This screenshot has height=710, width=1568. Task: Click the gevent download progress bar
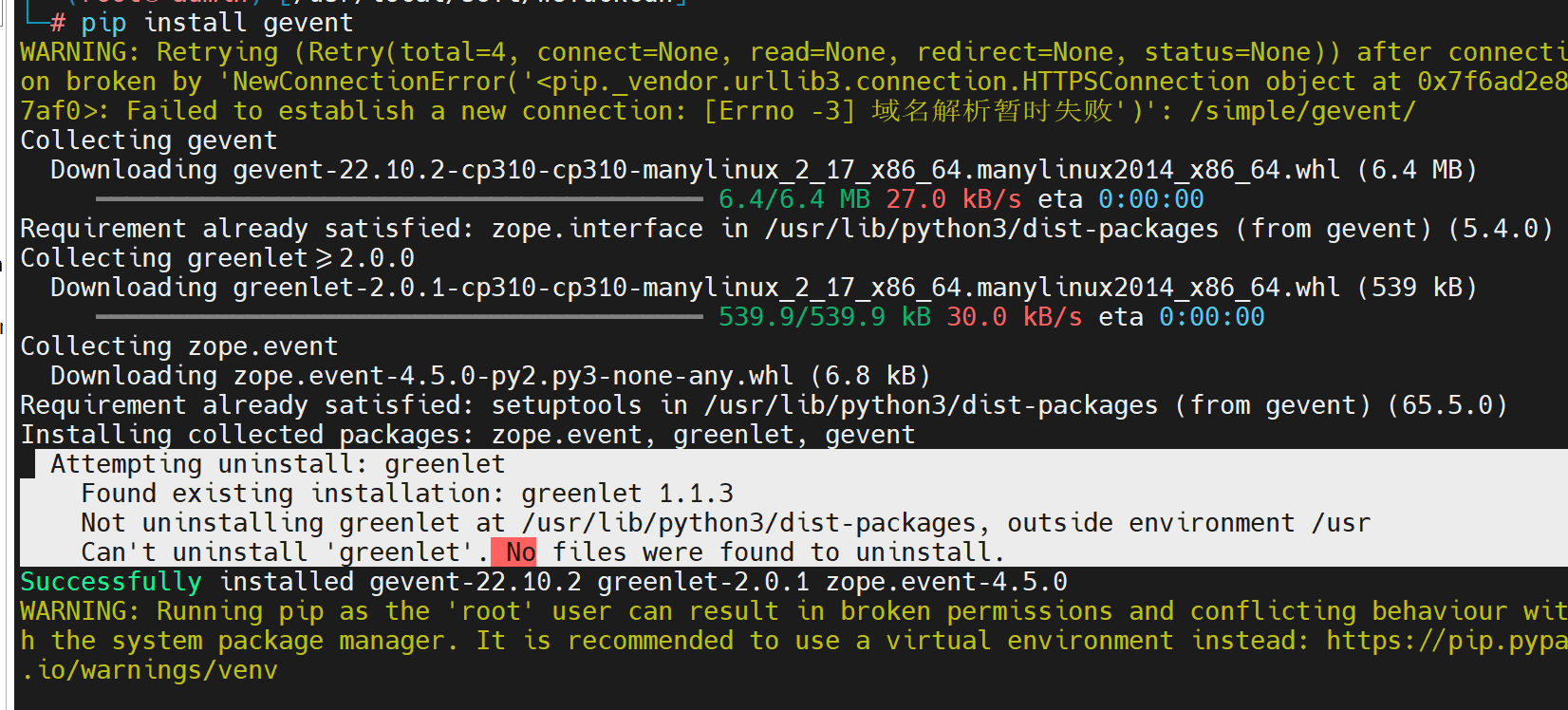coord(400,199)
